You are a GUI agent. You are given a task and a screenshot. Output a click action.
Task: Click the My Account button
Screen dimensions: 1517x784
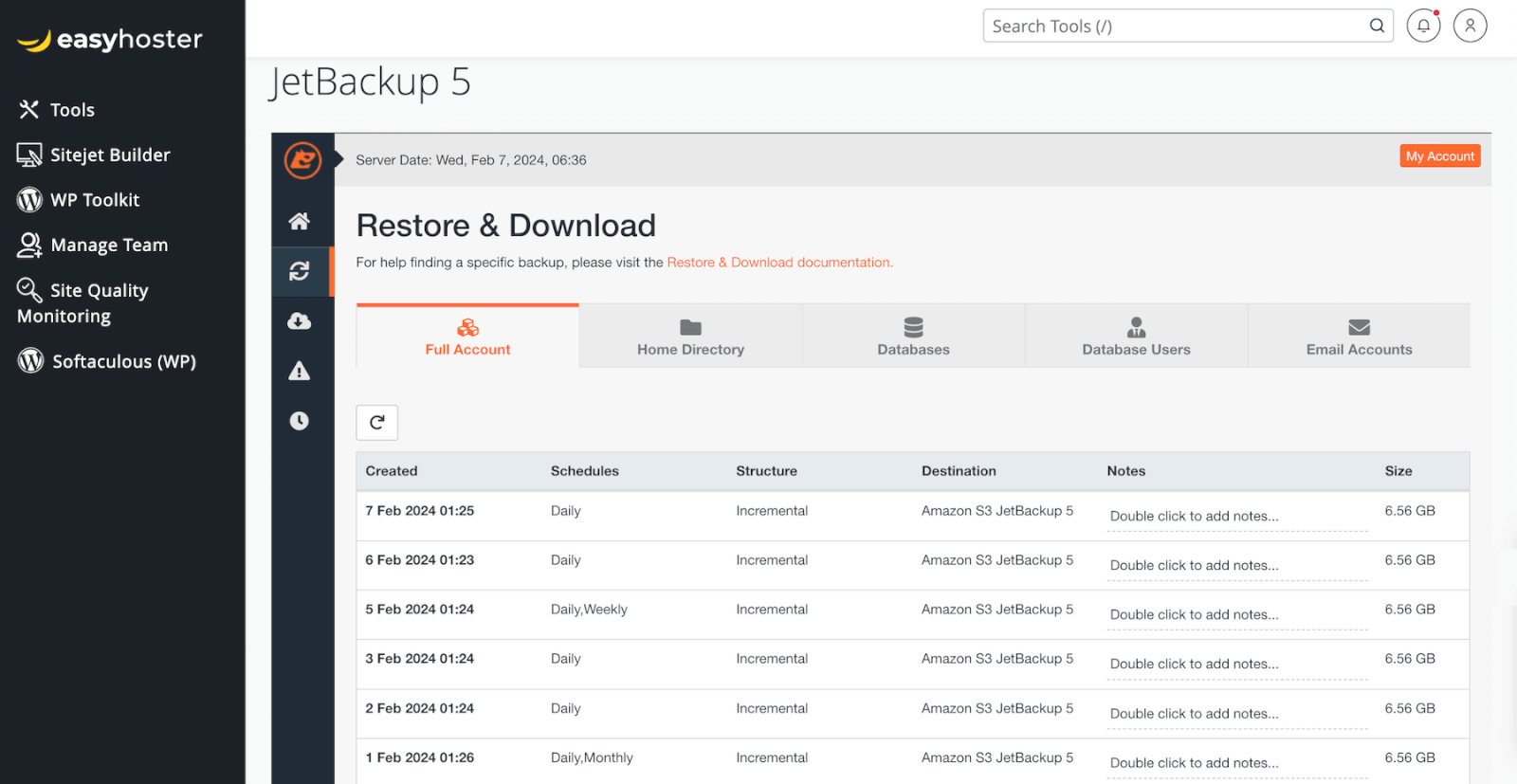pyautogui.click(x=1440, y=156)
